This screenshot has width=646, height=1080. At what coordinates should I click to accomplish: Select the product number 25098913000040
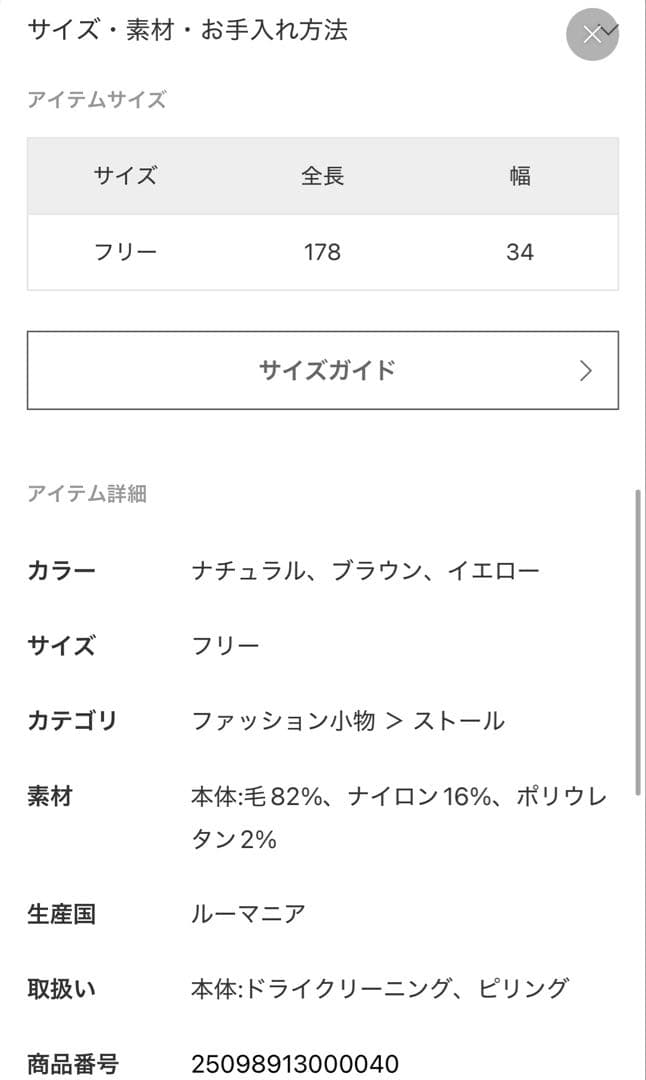coord(295,1063)
